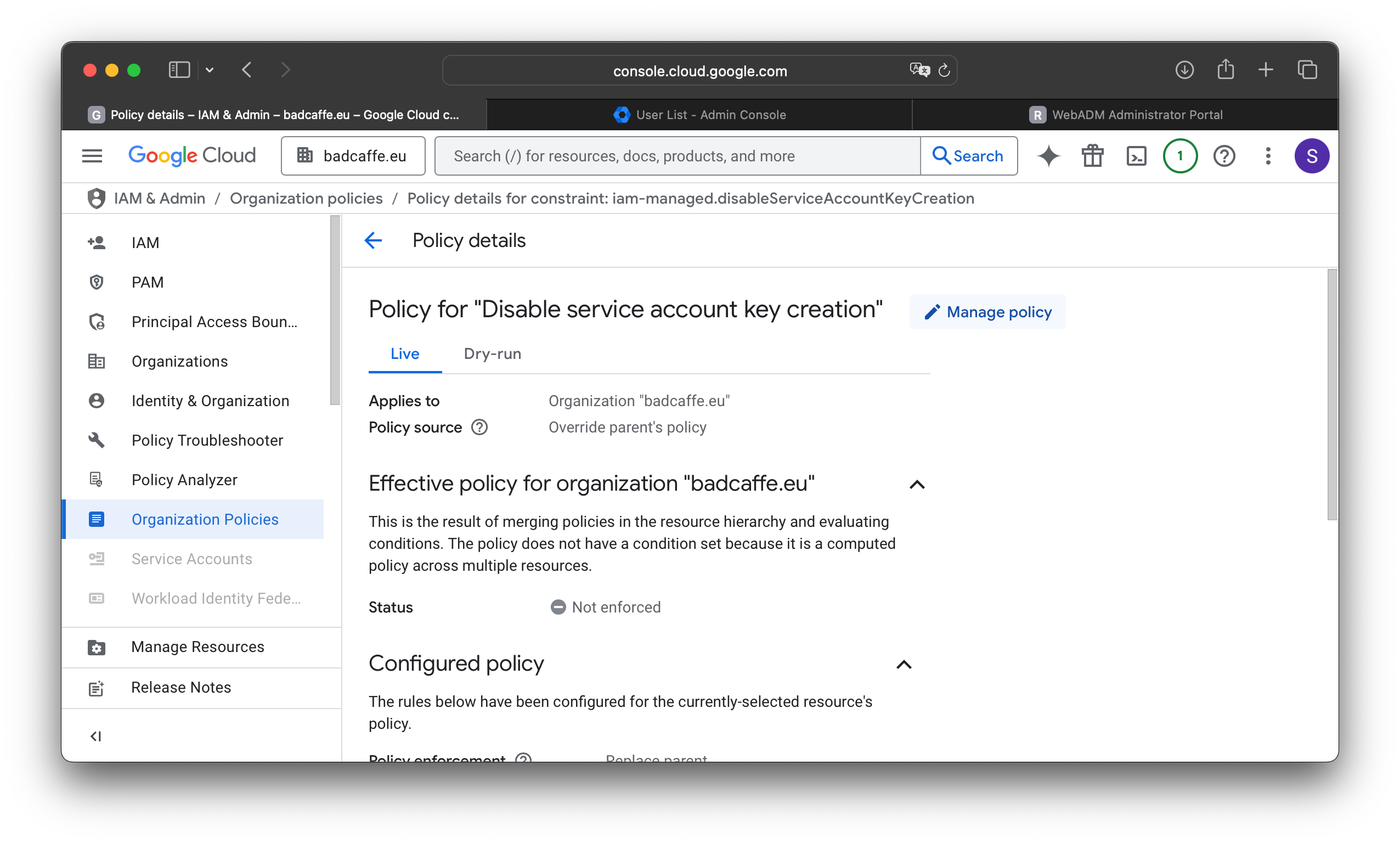Open Service Accounts in the sidebar
The height and width of the screenshot is (843, 1400).
(x=194, y=559)
